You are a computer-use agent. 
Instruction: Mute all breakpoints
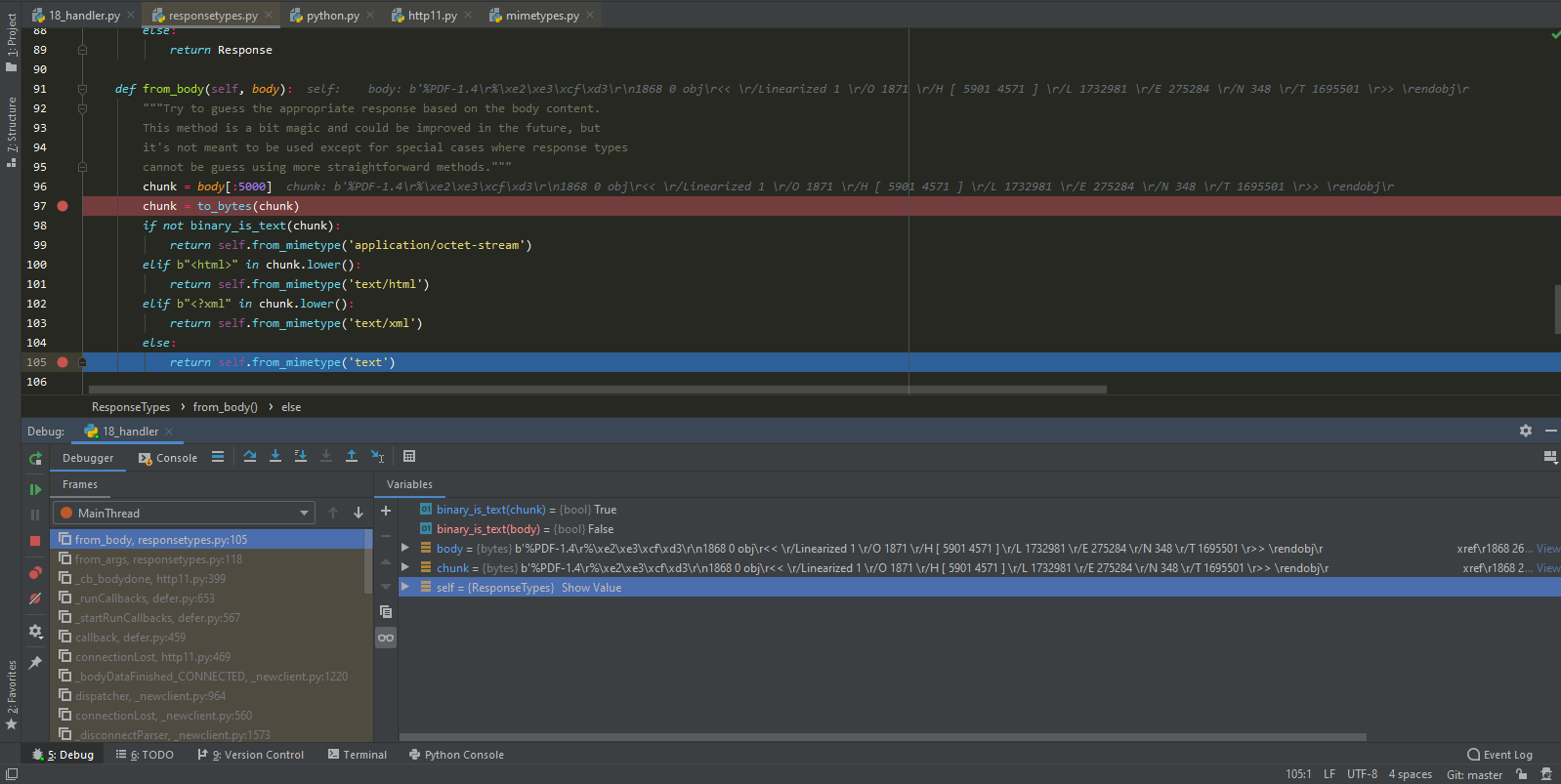tap(35, 598)
